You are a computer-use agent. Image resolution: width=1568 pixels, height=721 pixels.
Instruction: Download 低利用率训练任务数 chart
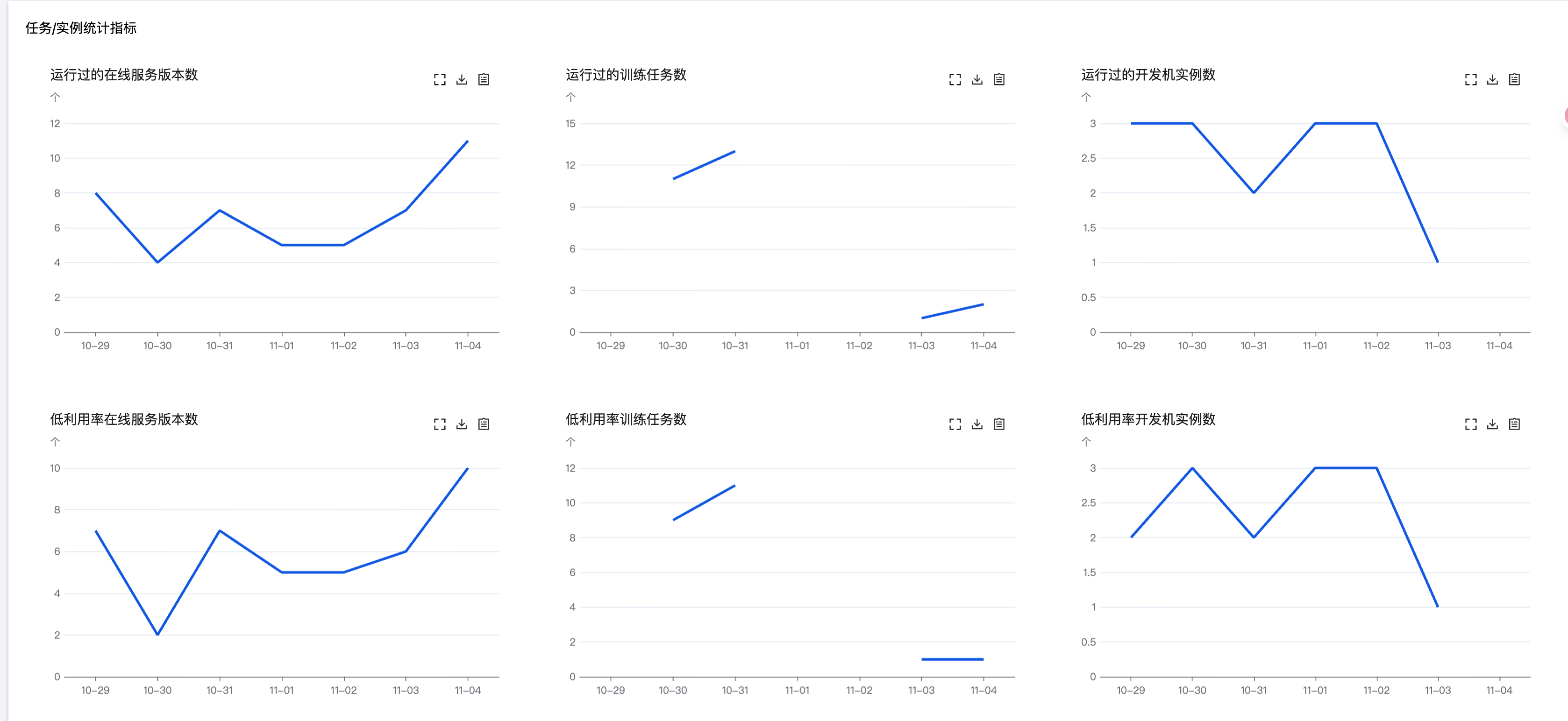pyautogui.click(x=976, y=424)
